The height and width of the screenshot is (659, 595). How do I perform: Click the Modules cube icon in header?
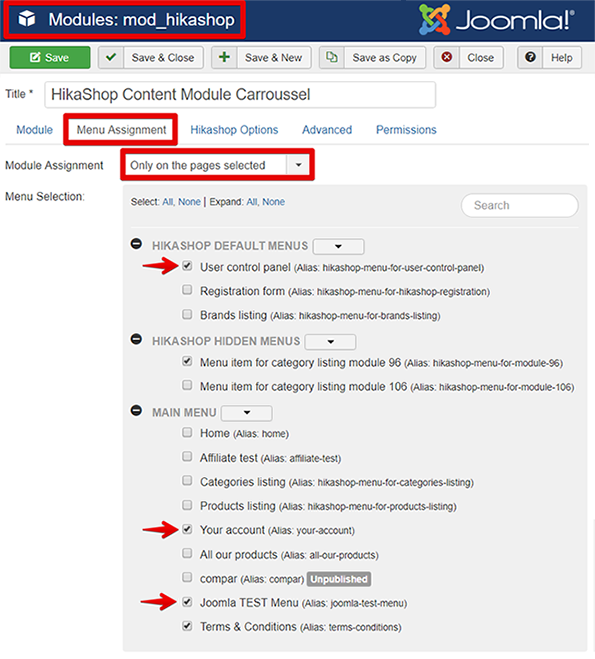[x=27, y=19]
